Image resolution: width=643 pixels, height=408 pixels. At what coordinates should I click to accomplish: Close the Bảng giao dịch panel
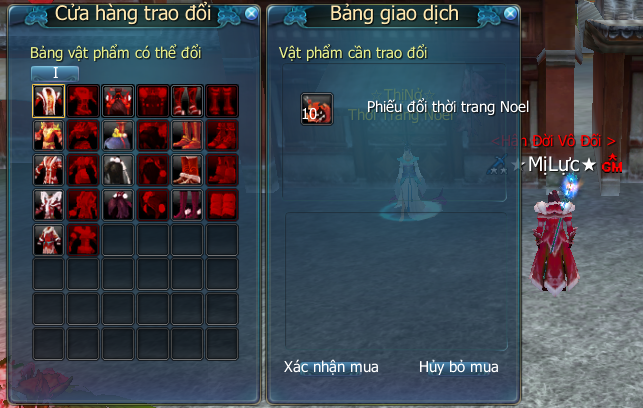click(510, 14)
